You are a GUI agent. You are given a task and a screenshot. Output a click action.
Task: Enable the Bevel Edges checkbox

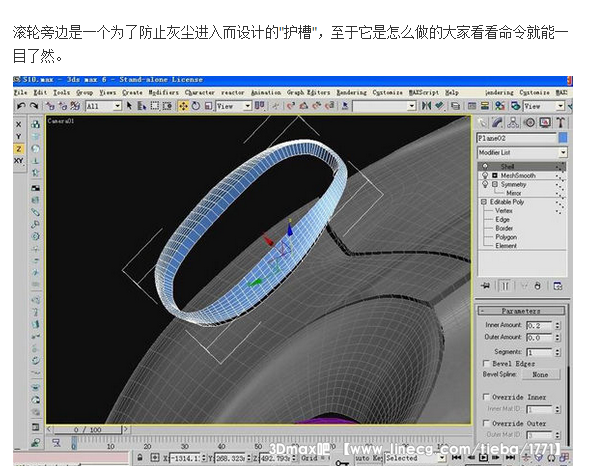[486, 363]
